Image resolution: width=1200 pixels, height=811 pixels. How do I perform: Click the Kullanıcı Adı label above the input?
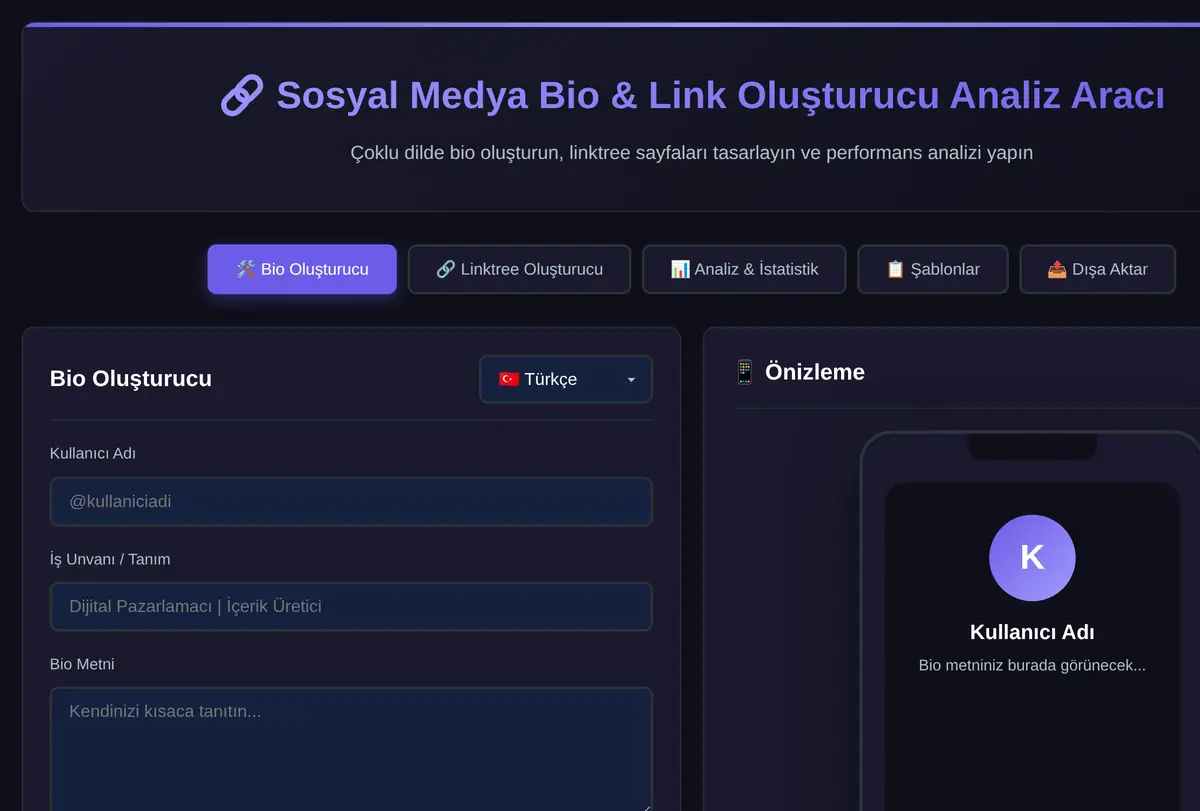[93, 453]
